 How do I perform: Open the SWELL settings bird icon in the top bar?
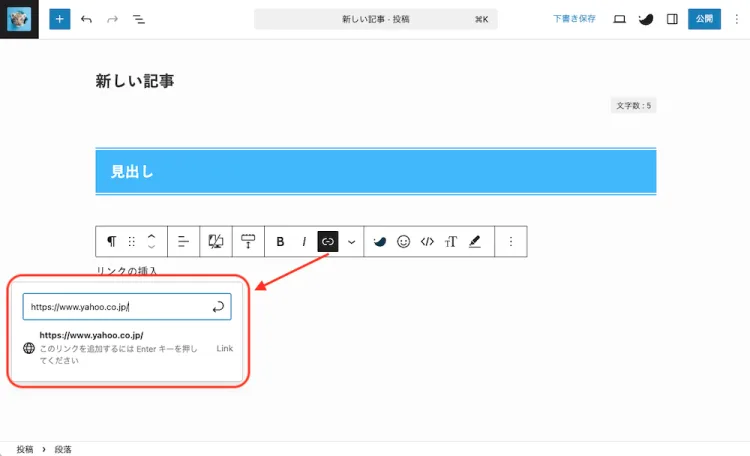point(646,19)
